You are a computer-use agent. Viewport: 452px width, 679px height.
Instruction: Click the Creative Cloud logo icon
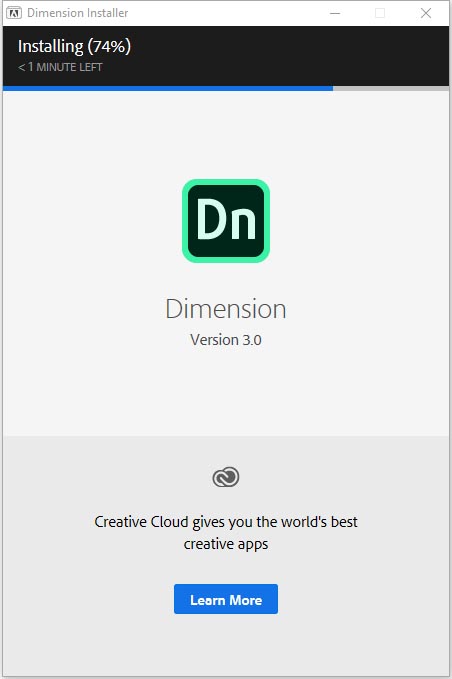coord(226,477)
